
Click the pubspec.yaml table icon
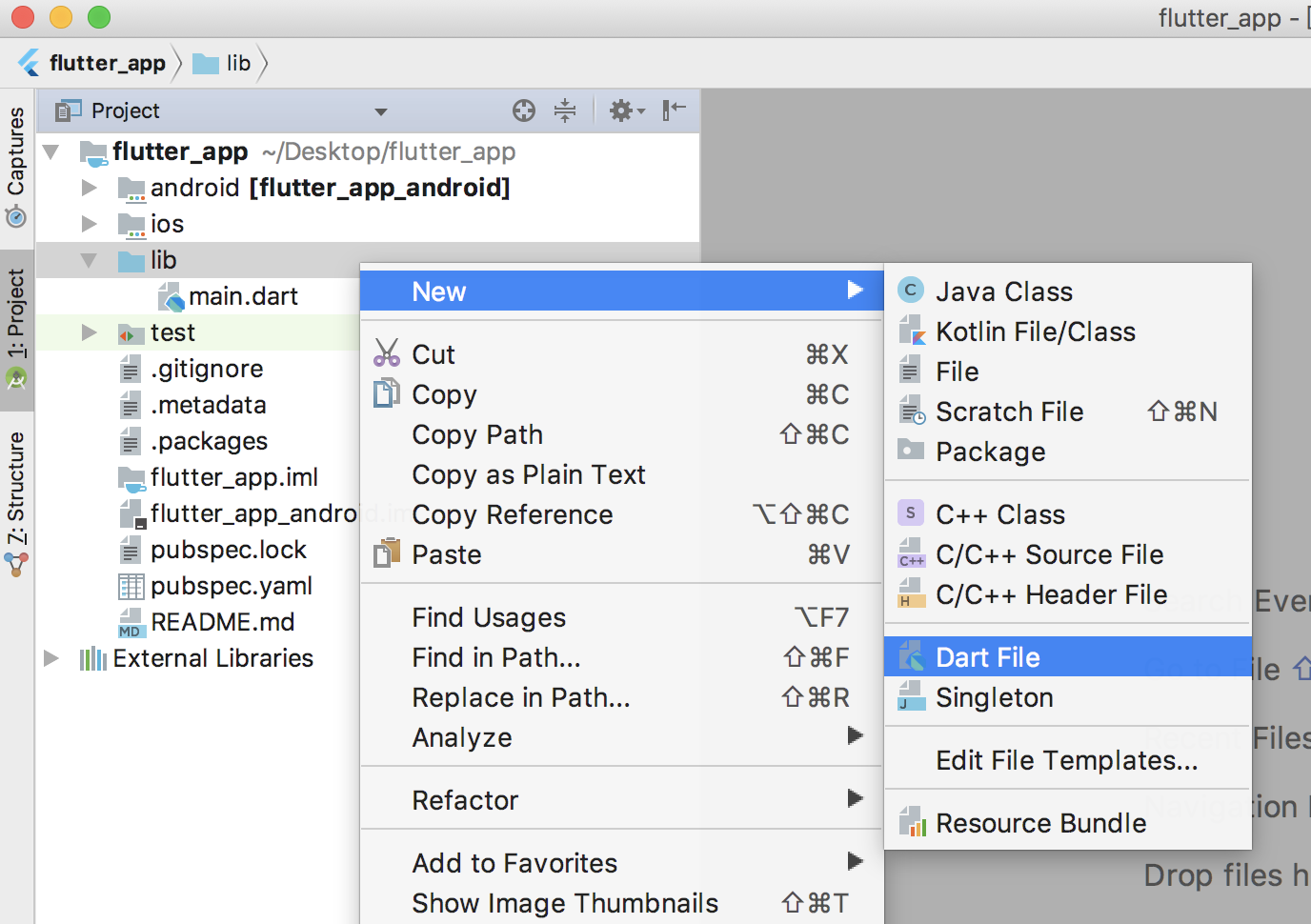131,586
